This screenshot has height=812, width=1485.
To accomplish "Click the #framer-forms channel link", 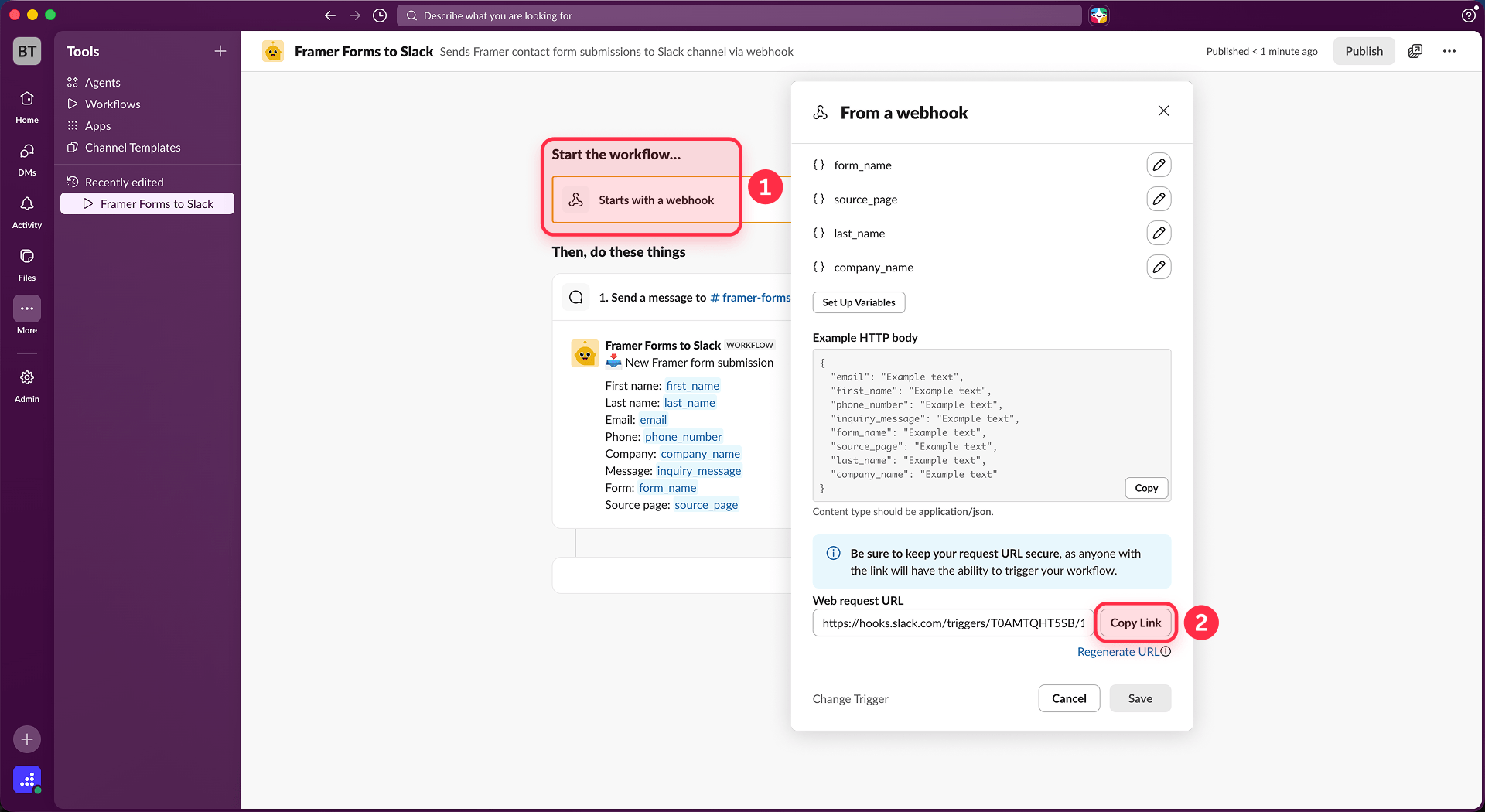I will click(x=750, y=298).
